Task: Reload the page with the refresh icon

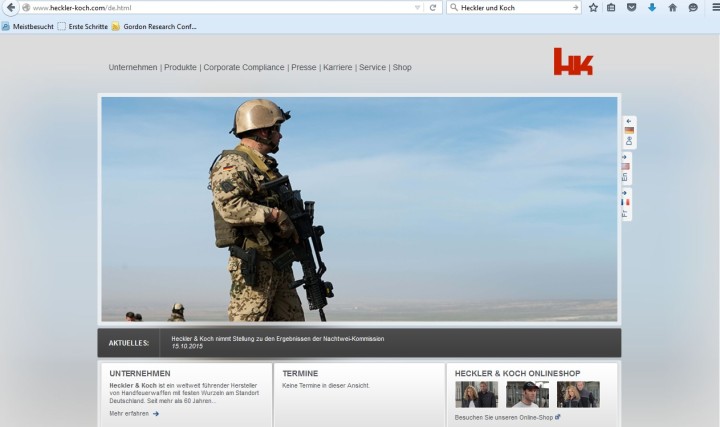Action: [433, 7]
